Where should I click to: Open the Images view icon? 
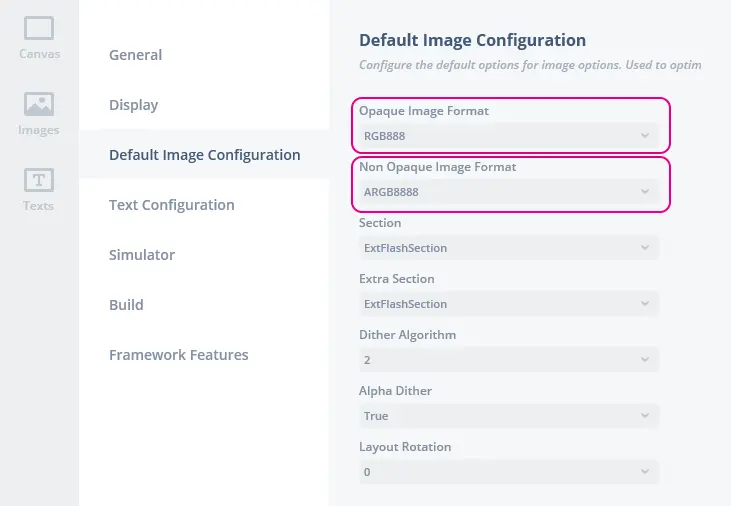[x=39, y=113]
